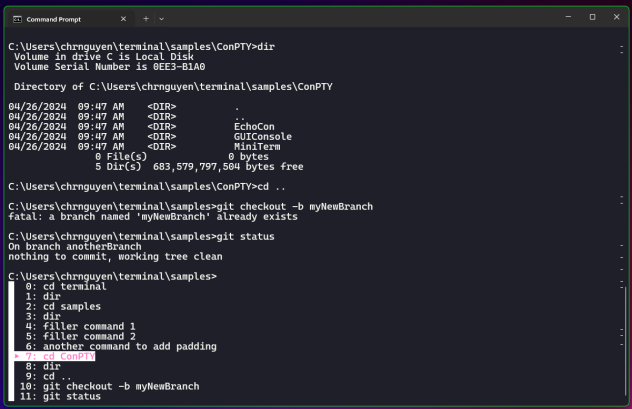The image size is (632, 409).
Task: Open a new tab with plus button
Action: (145, 17)
